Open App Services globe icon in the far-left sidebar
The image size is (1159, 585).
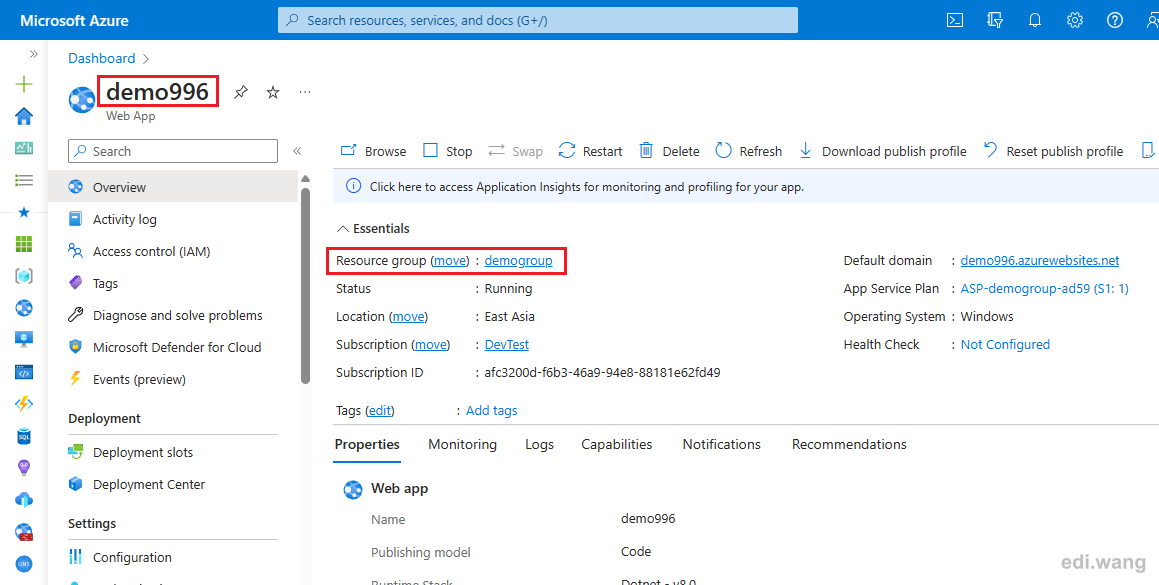(x=24, y=308)
